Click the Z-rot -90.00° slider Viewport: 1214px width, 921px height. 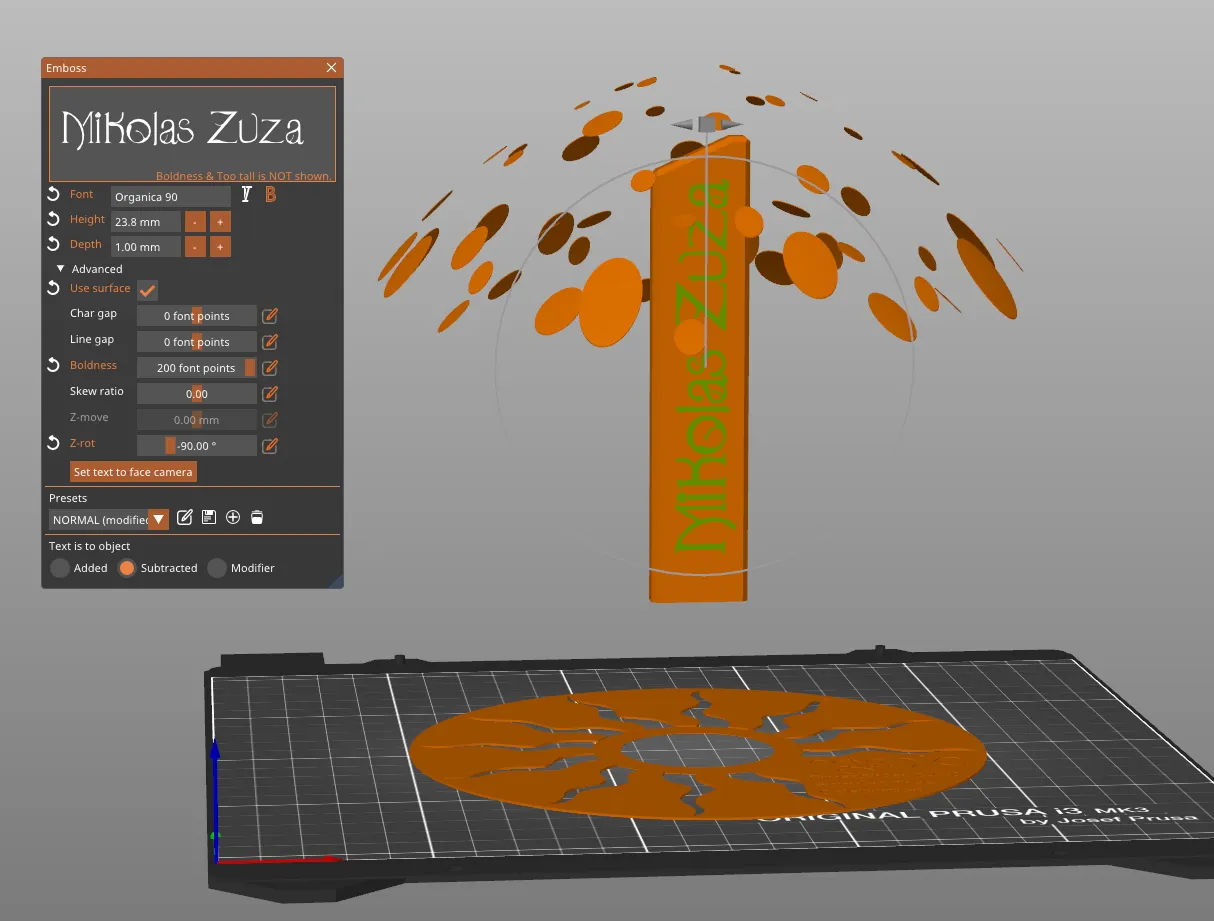click(197, 446)
